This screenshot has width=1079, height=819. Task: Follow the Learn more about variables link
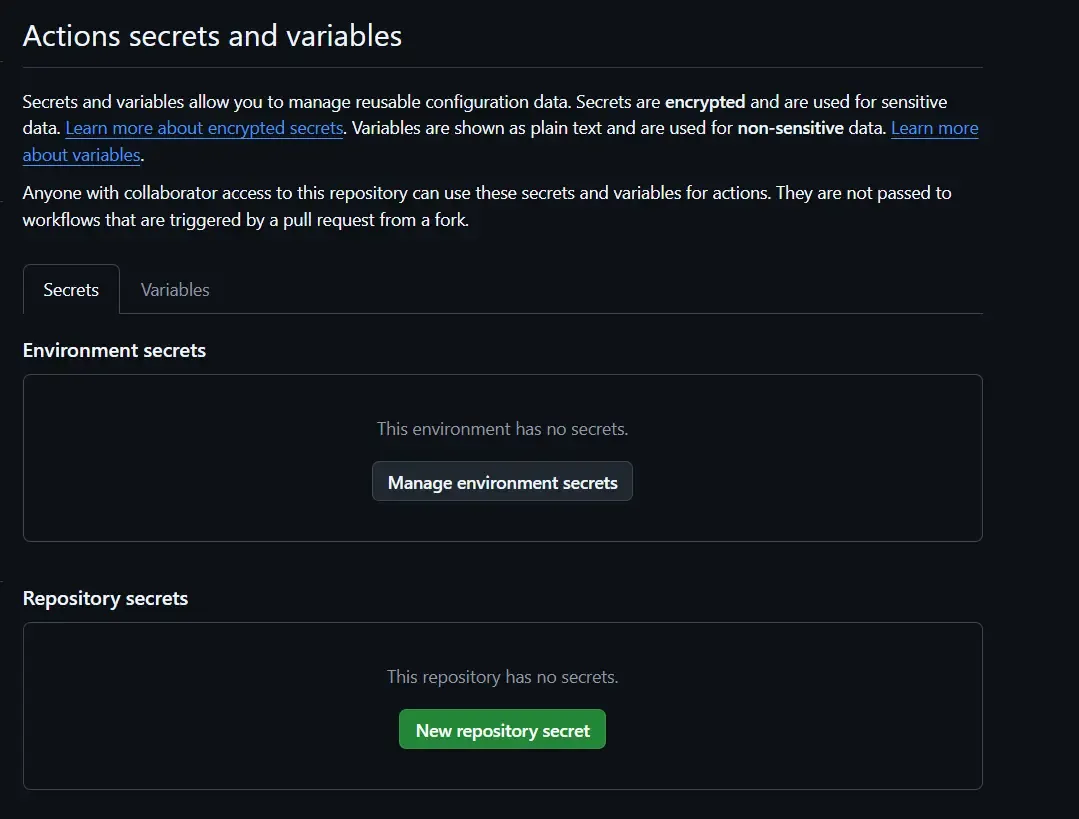click(934, 129)
